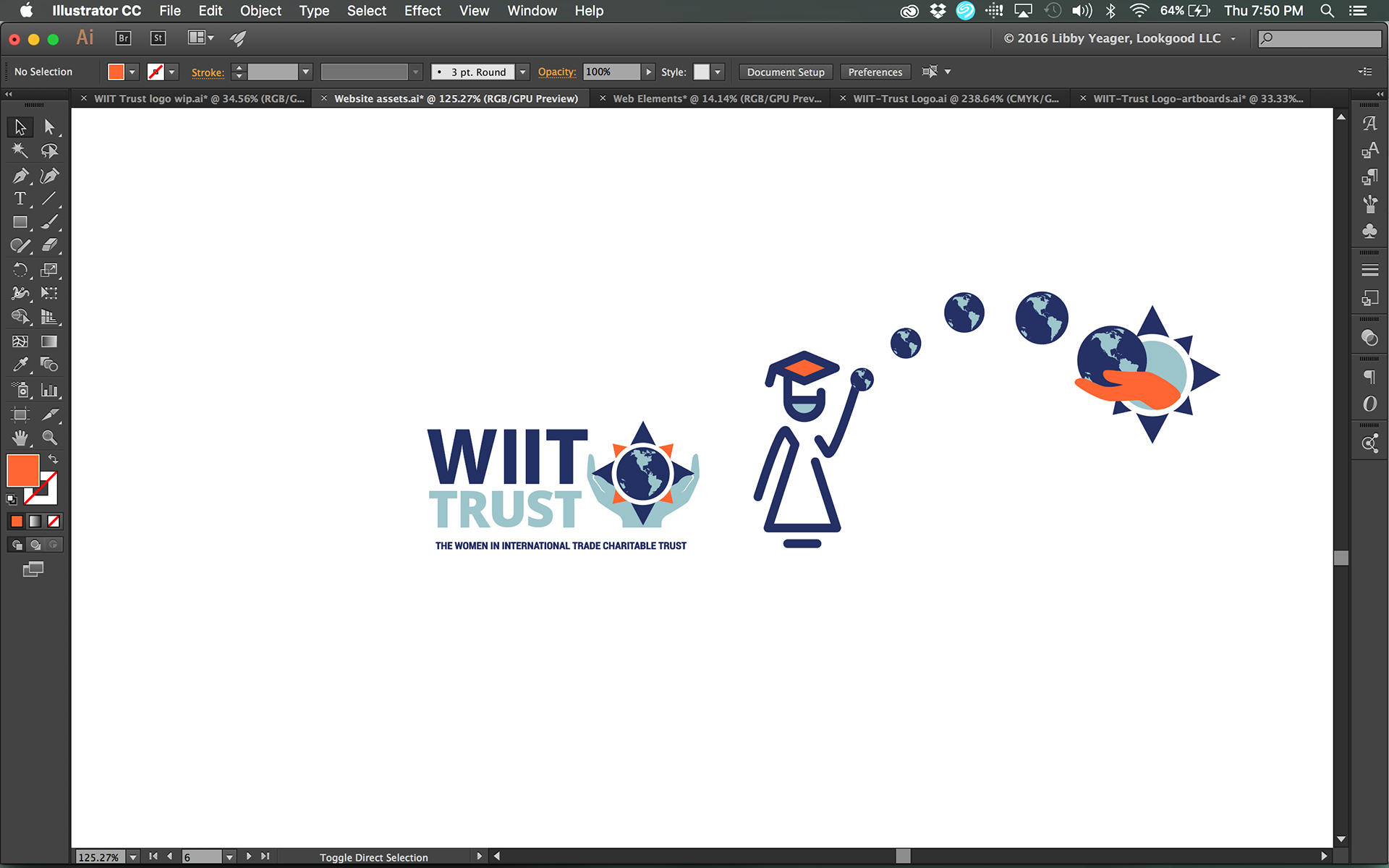Select the Hand tool
This screenshot has width=1389, height=868.
[x=20, y=438]
